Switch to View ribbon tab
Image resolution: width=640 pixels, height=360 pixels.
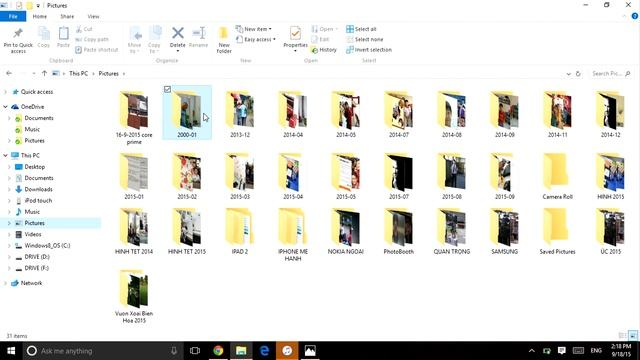coord(93,16)
